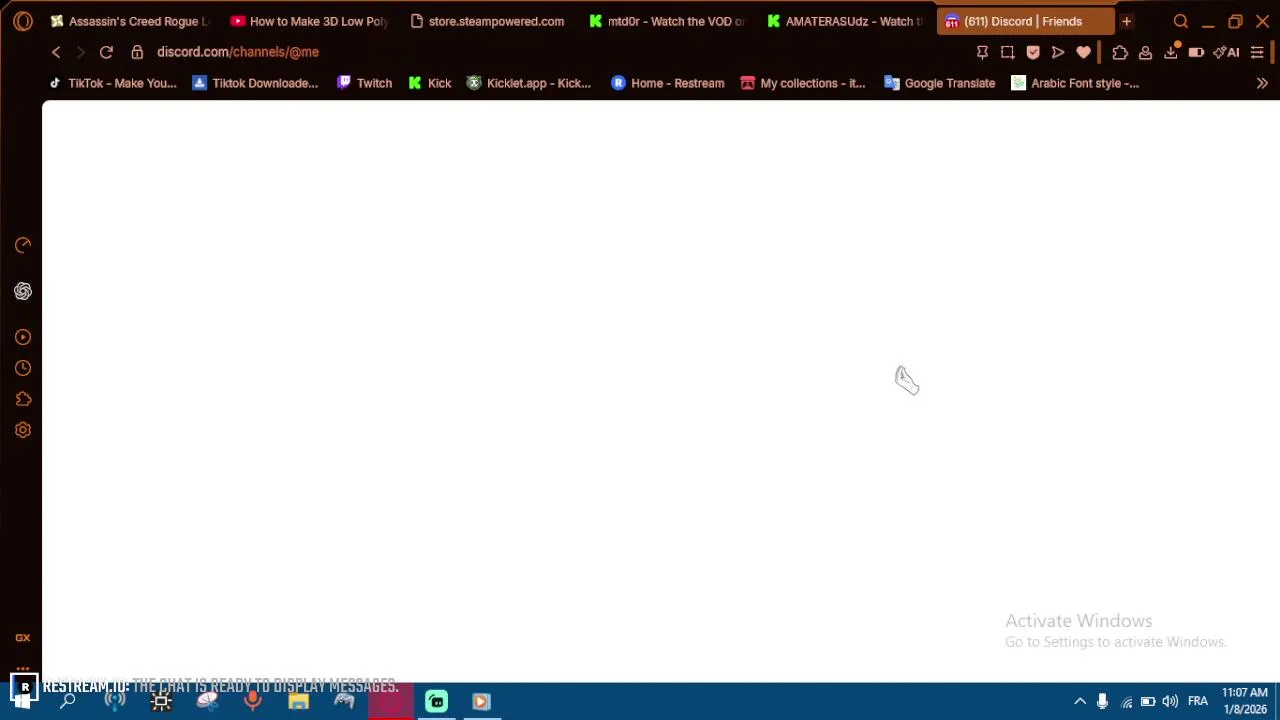This screenshot has height=720, width=1280.
Task: Open Home - Restream bookmark
Action: (667, 83)
